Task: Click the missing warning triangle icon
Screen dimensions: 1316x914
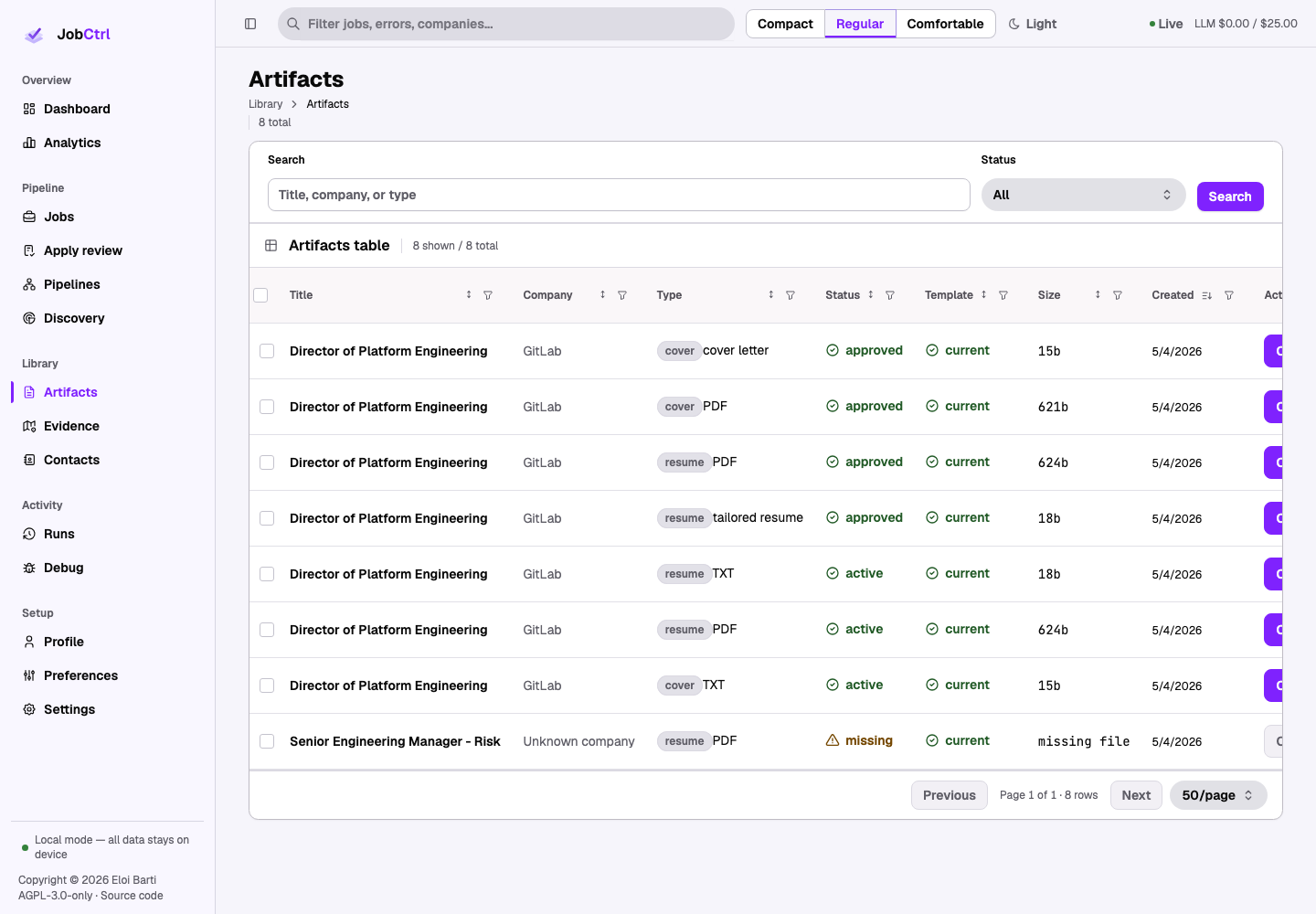Action: pyautogui.click(x=833, y=740)
